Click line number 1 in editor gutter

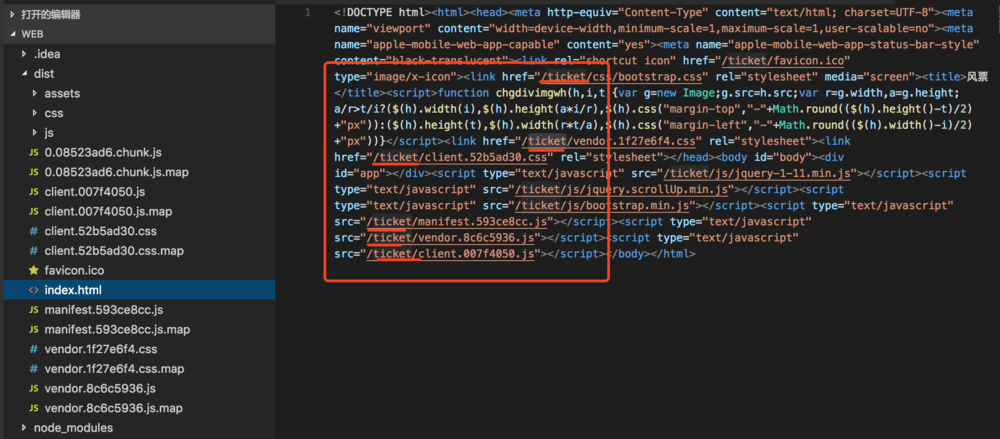[x=308, y=13]
